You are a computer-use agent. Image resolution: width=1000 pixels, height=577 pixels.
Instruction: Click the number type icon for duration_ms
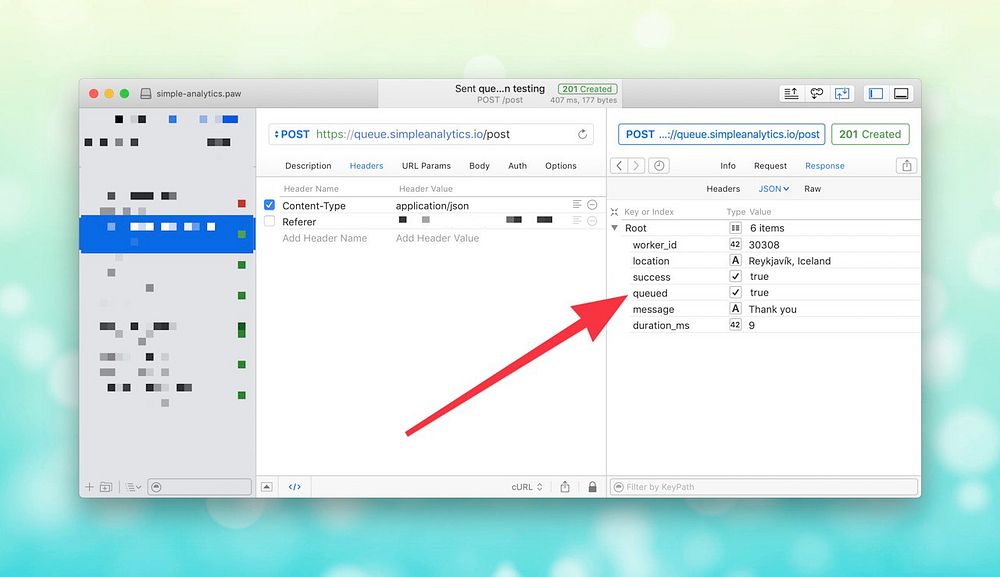point(735,325)
